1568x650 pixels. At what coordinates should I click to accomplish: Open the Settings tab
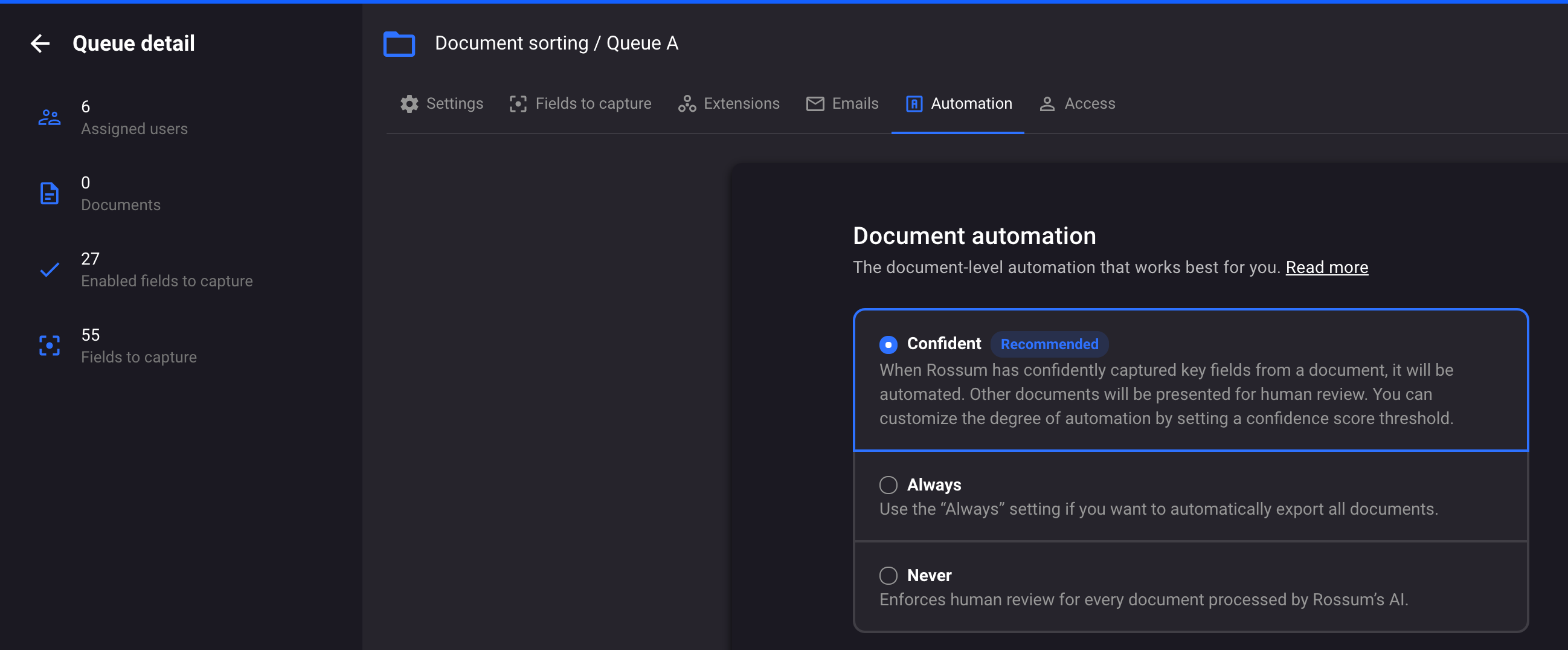coord(442,104)
